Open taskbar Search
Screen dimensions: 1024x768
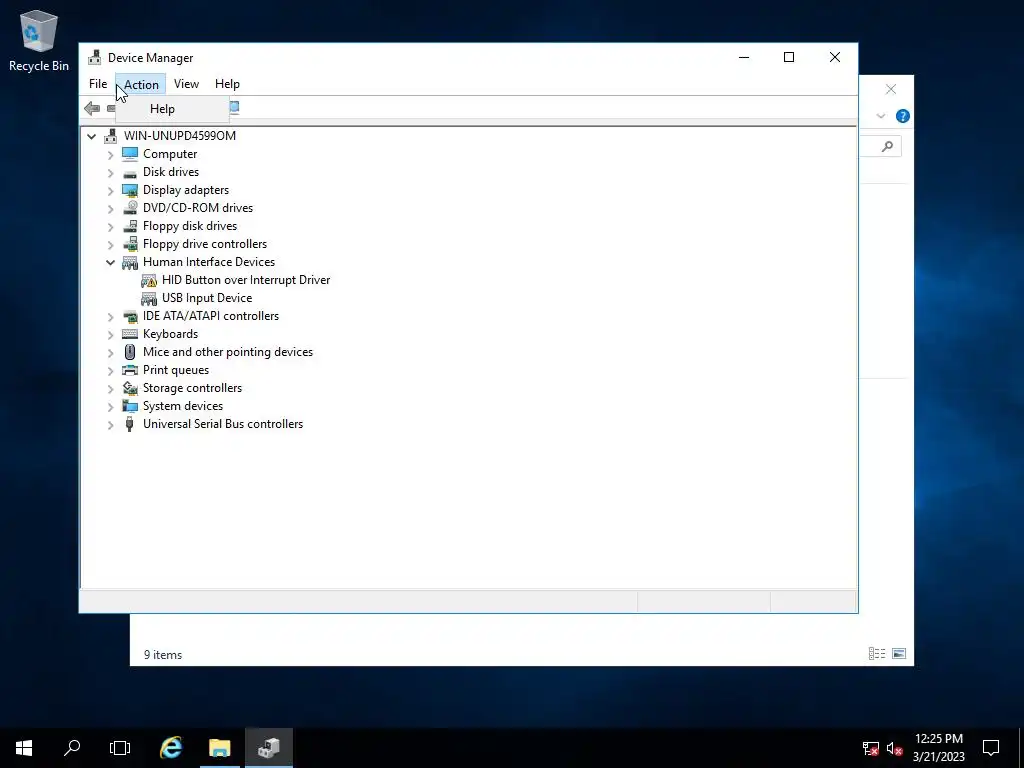coord(72,748)
